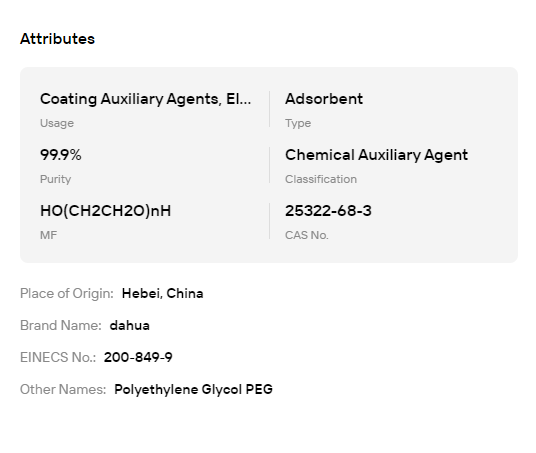Viewport: 536px width, 453px height.
Task: Click the Place of Origin label
Action: point(67,294)
